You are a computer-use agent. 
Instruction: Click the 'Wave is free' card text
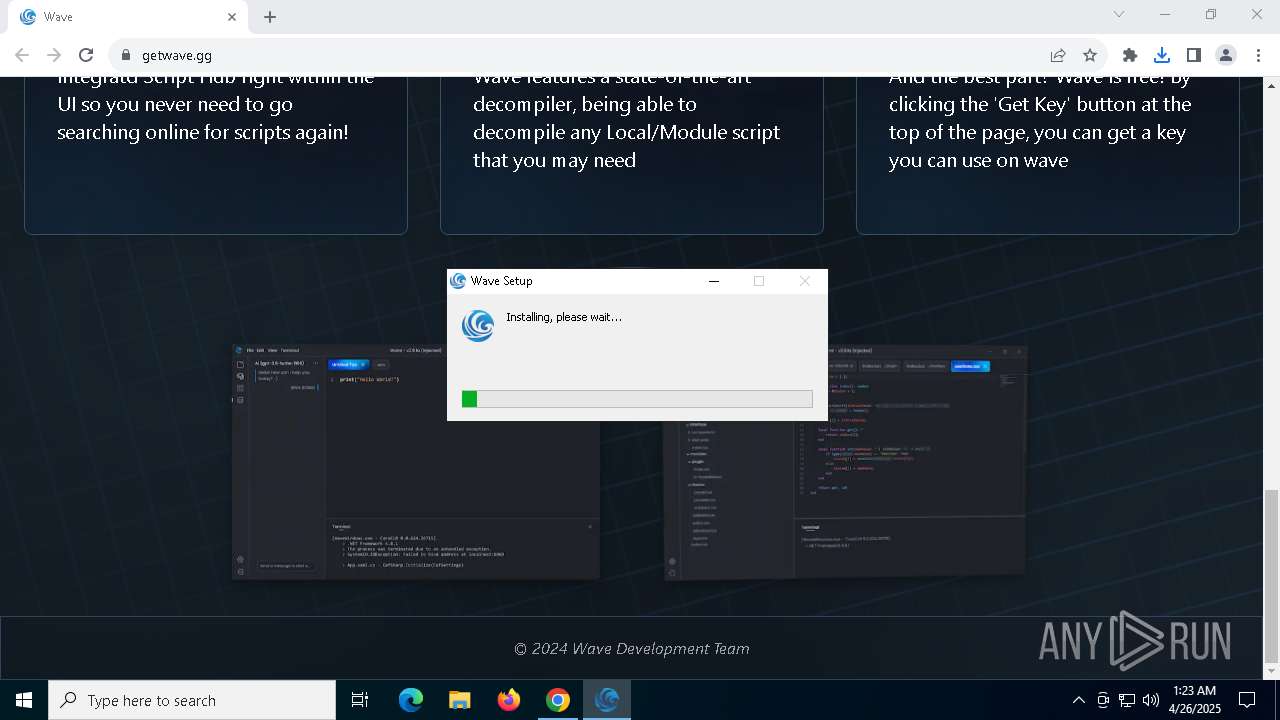(1039, 118)
